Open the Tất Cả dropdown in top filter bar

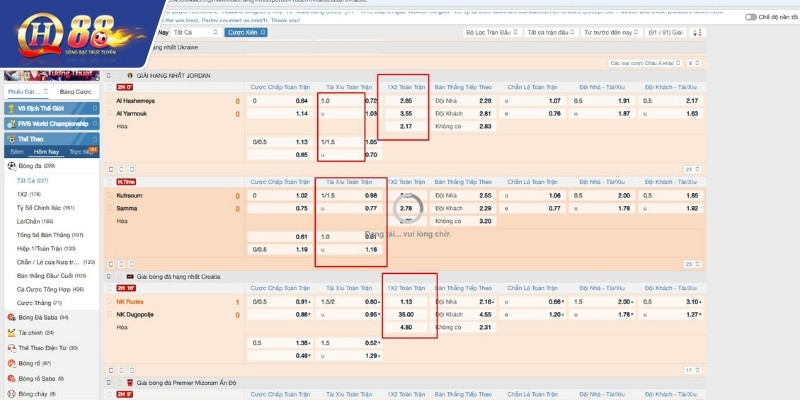[x=196, y=32]
